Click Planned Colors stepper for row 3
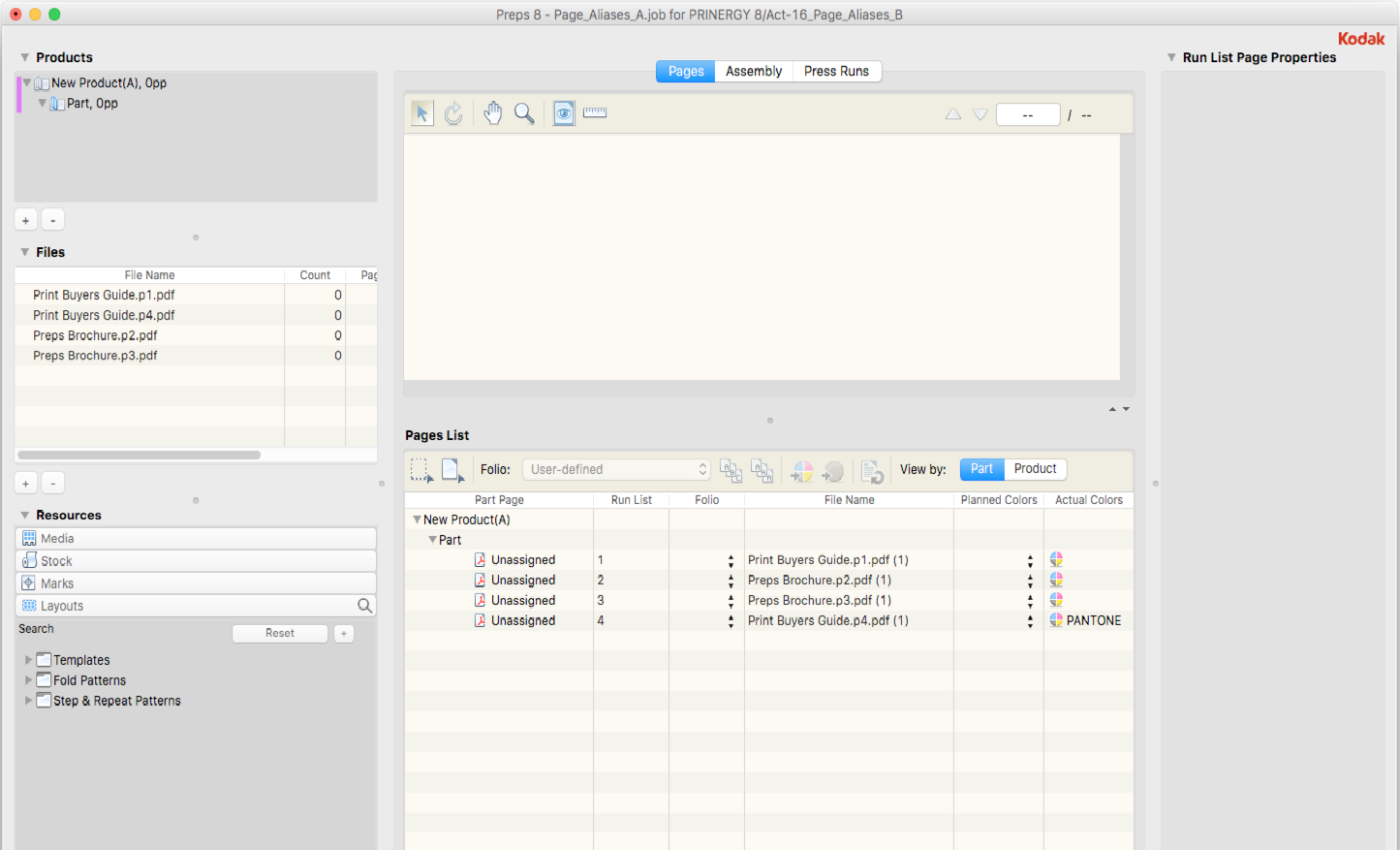 (x=1030, y=602)
